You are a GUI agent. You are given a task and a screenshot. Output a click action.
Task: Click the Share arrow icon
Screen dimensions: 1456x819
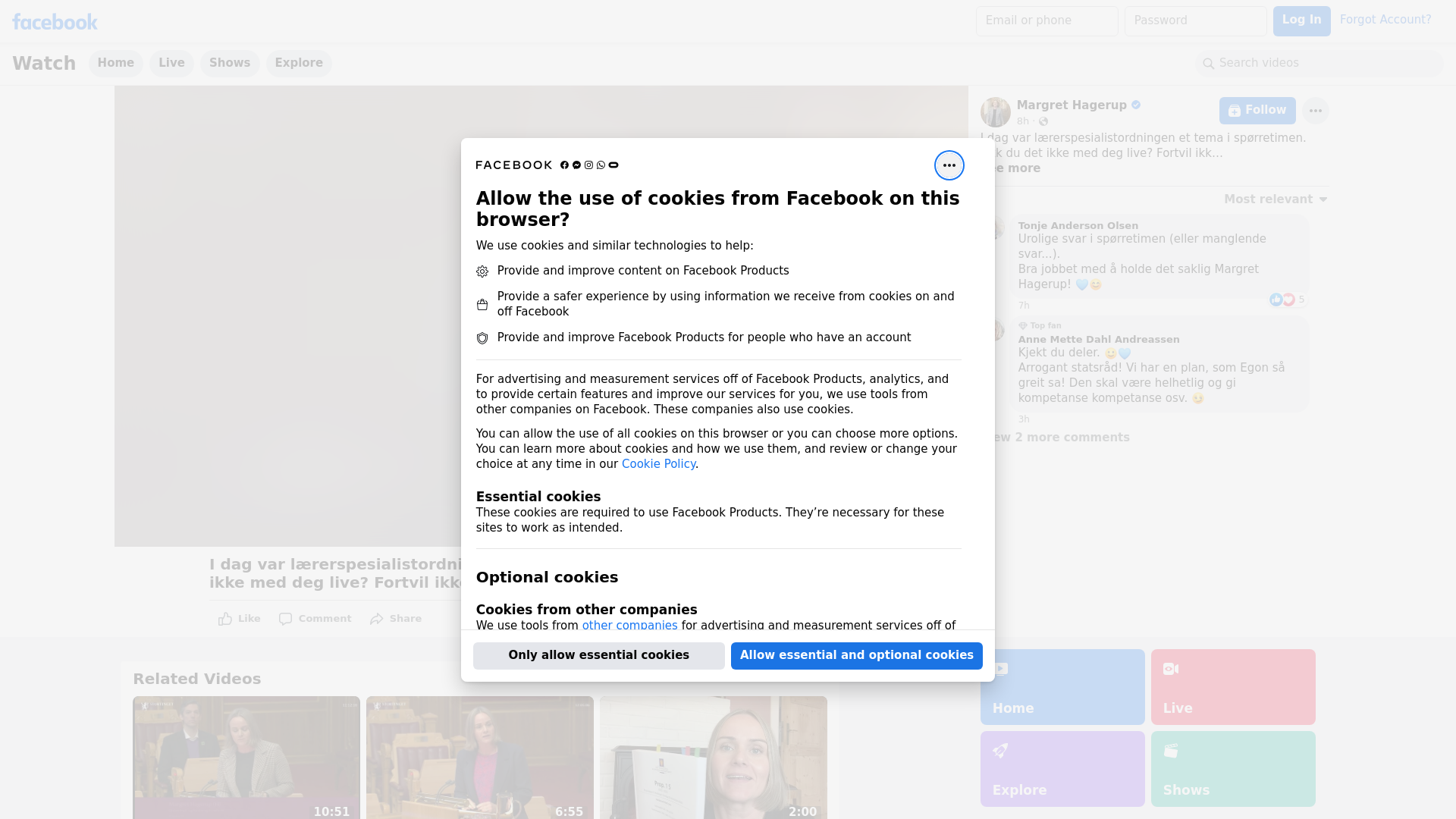[x=377, y=619]
